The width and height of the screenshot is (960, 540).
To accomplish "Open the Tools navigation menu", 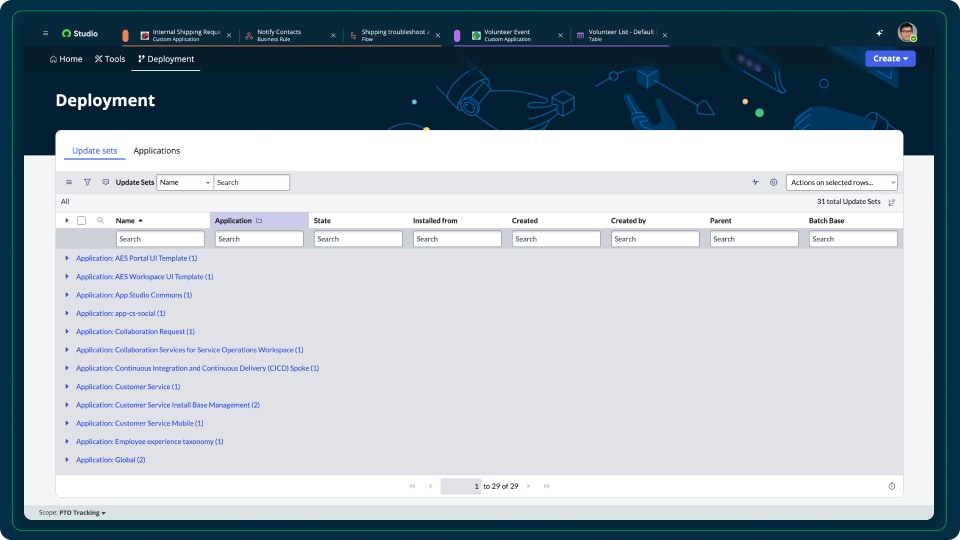I will click(110, 59).
